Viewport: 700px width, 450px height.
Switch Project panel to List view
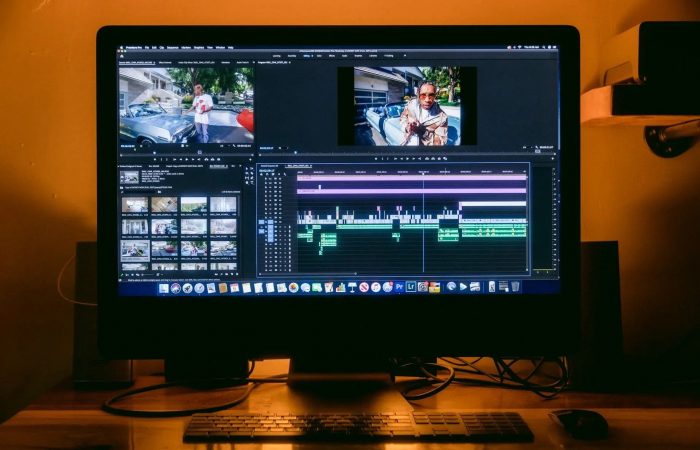127,274
